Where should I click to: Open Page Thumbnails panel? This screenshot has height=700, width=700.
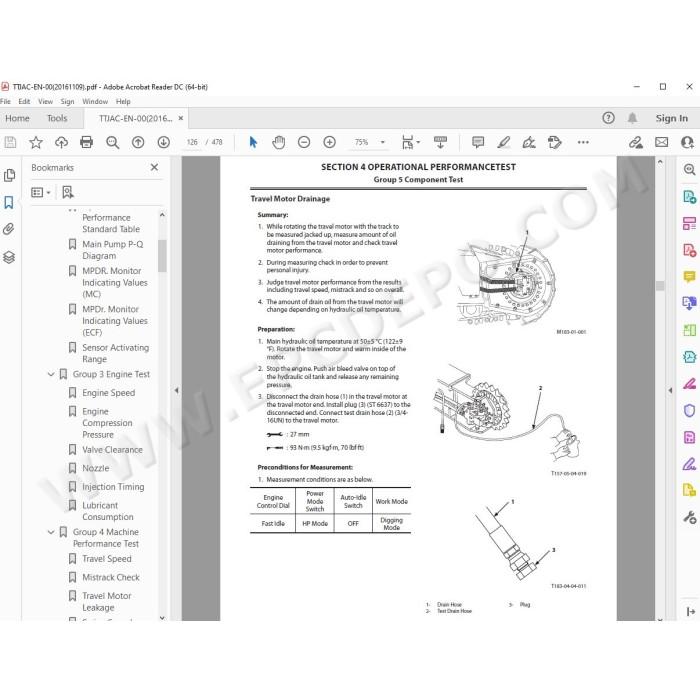(9, 175)
